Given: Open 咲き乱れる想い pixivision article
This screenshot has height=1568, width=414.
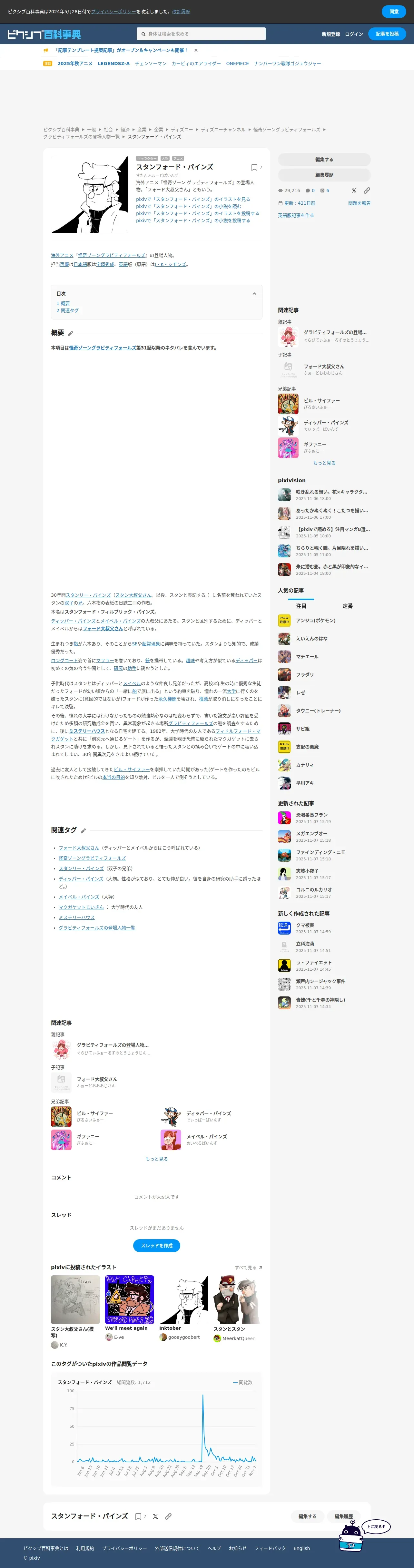Looking at the screenshot, I should coord(324,494).
